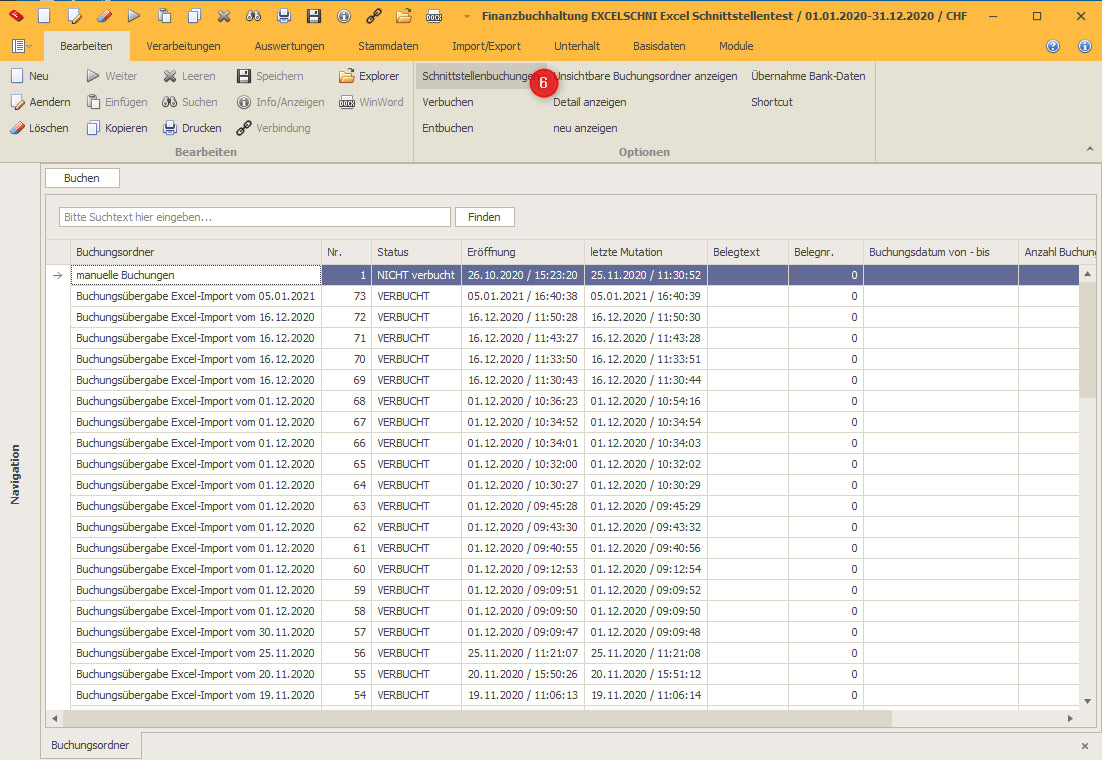This screenshot has height=760, width=1102.
Task: Click the Finden button
Action: (x=484, y=217)
